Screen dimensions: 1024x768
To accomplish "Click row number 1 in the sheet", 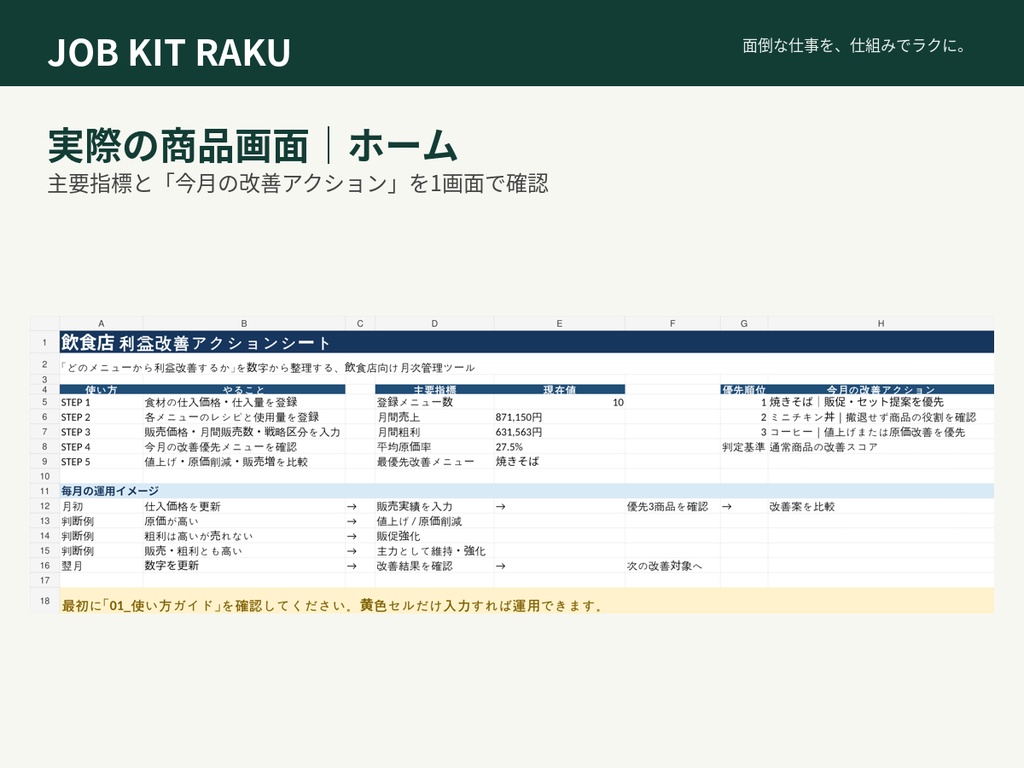I will pyautogui.click(x=44, y=342).
